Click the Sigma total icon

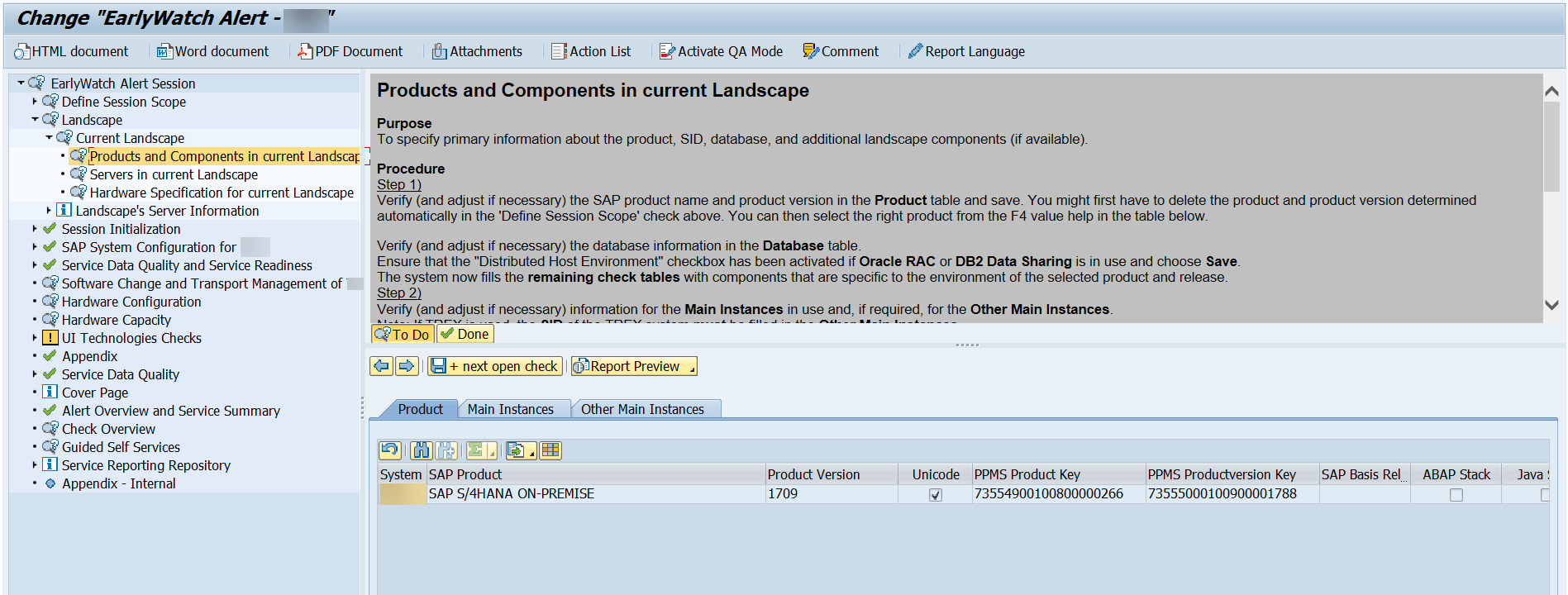475,450
